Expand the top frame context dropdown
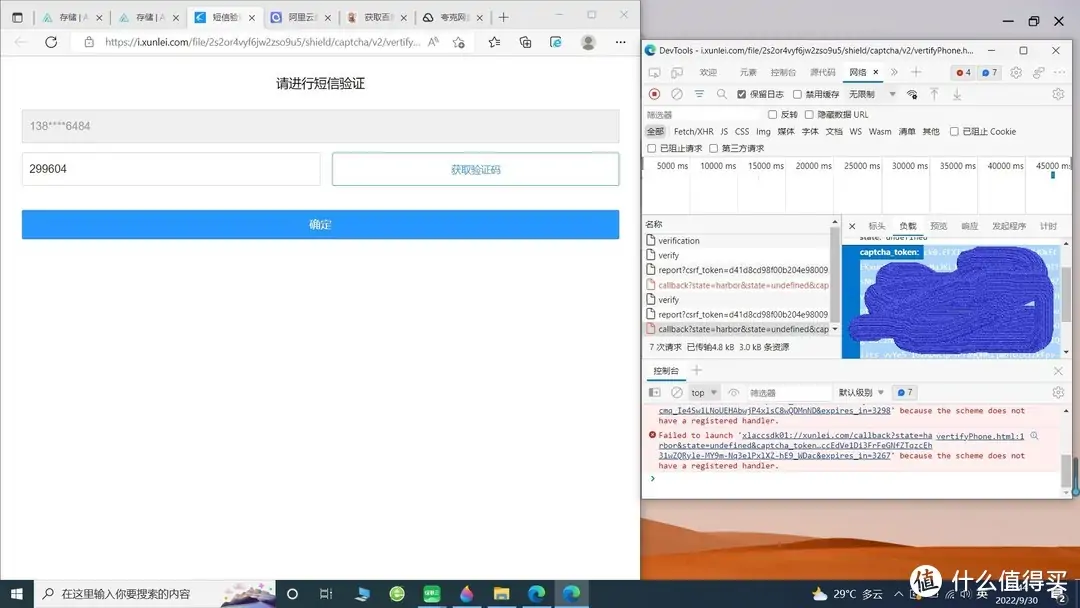 (705, 391)
